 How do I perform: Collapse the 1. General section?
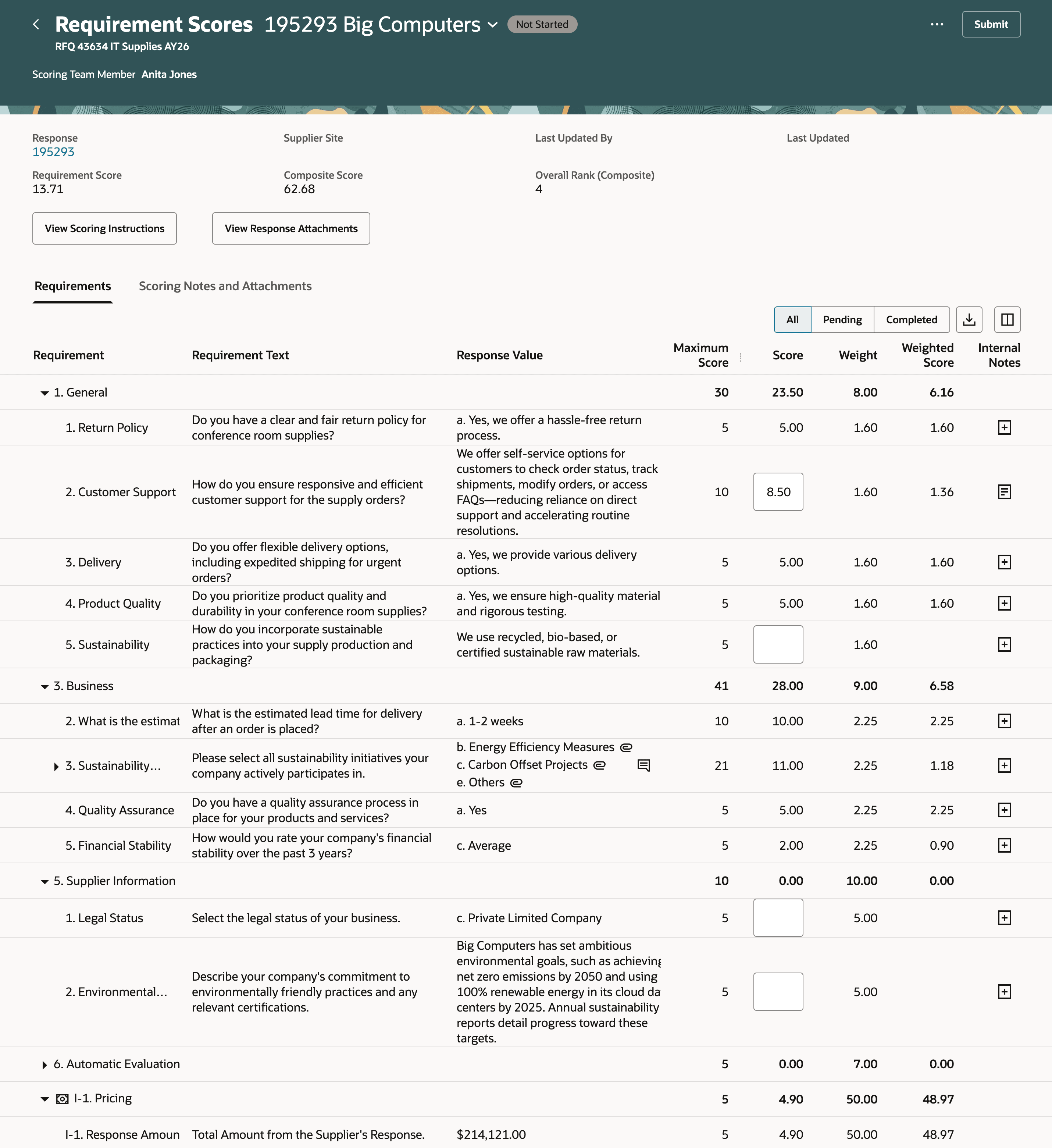(x=44, y=392)
